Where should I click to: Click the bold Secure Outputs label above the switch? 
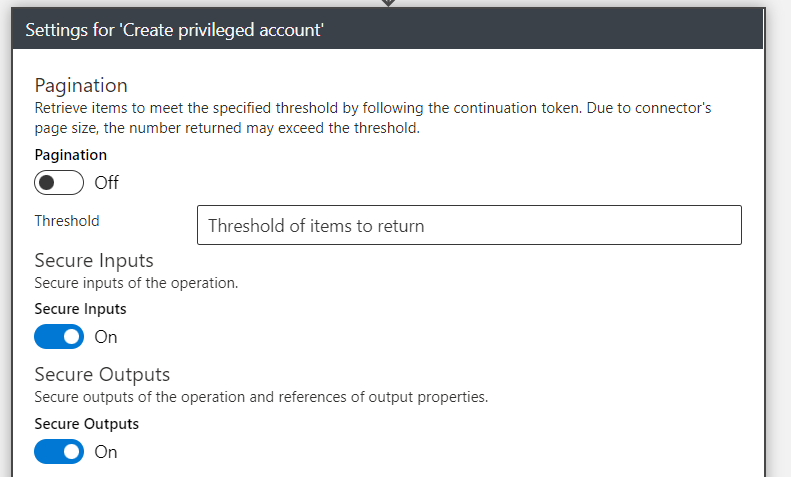[87, 424]
